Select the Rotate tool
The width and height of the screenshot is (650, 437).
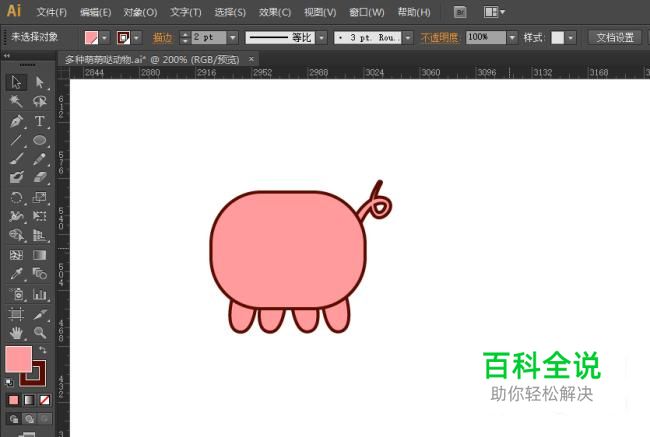coord(16,197)
